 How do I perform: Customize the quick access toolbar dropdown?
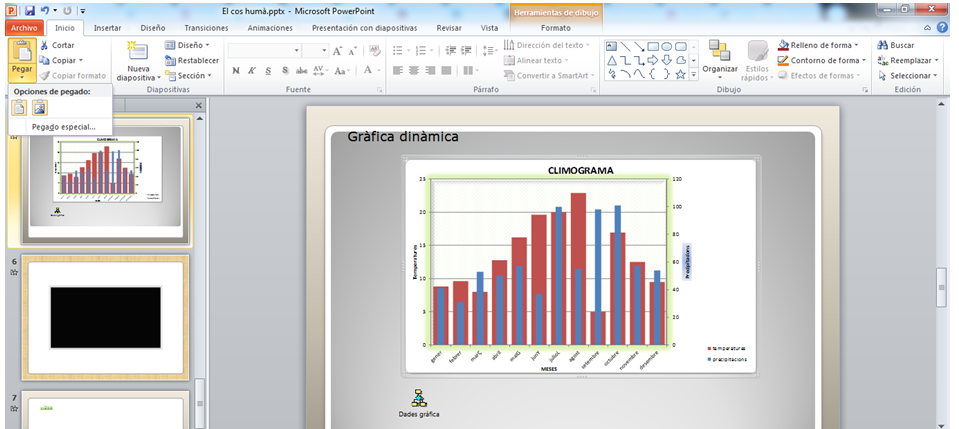[x=83, y=11]
